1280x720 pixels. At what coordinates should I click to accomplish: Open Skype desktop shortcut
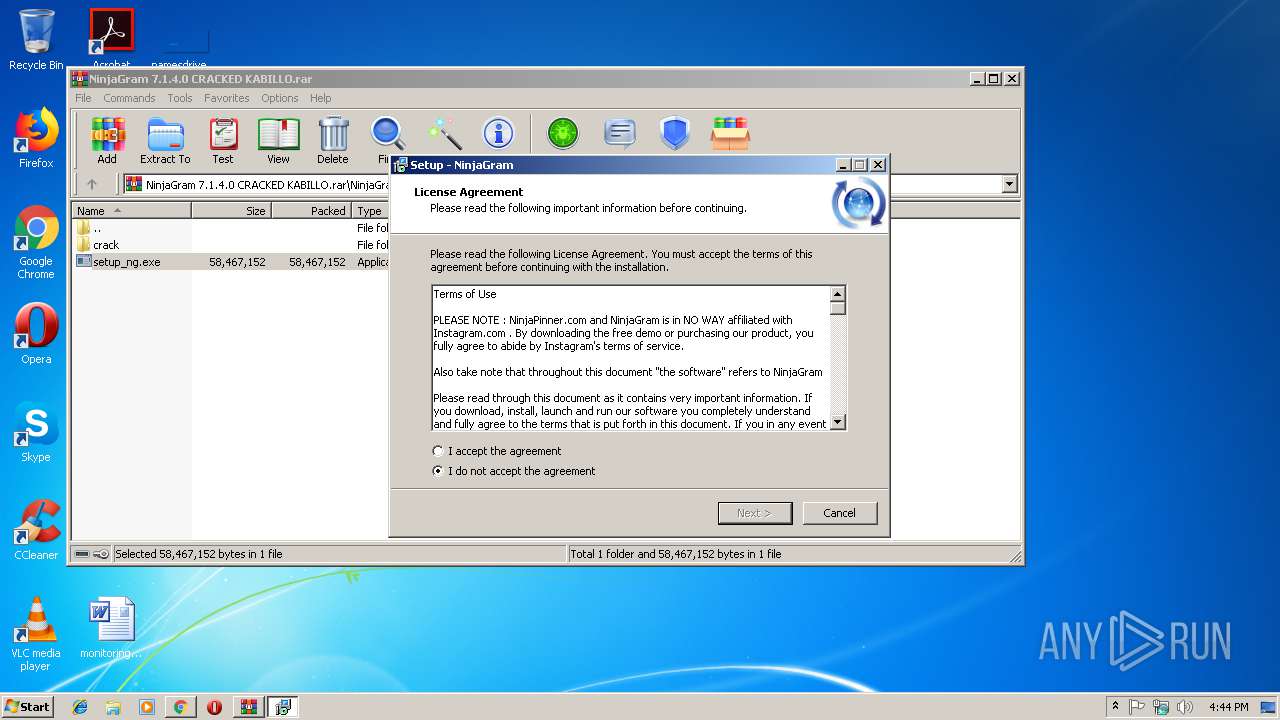point(36,432)
